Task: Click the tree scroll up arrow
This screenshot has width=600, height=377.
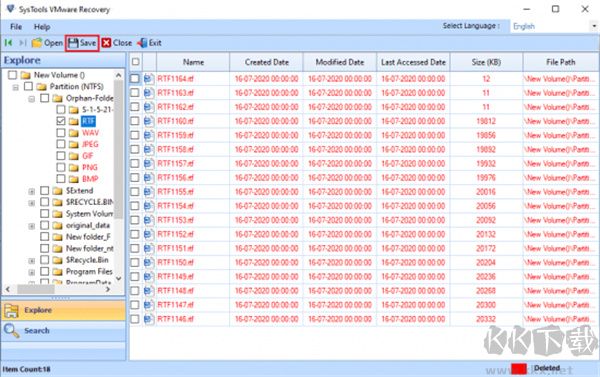Action: (119, 75)
